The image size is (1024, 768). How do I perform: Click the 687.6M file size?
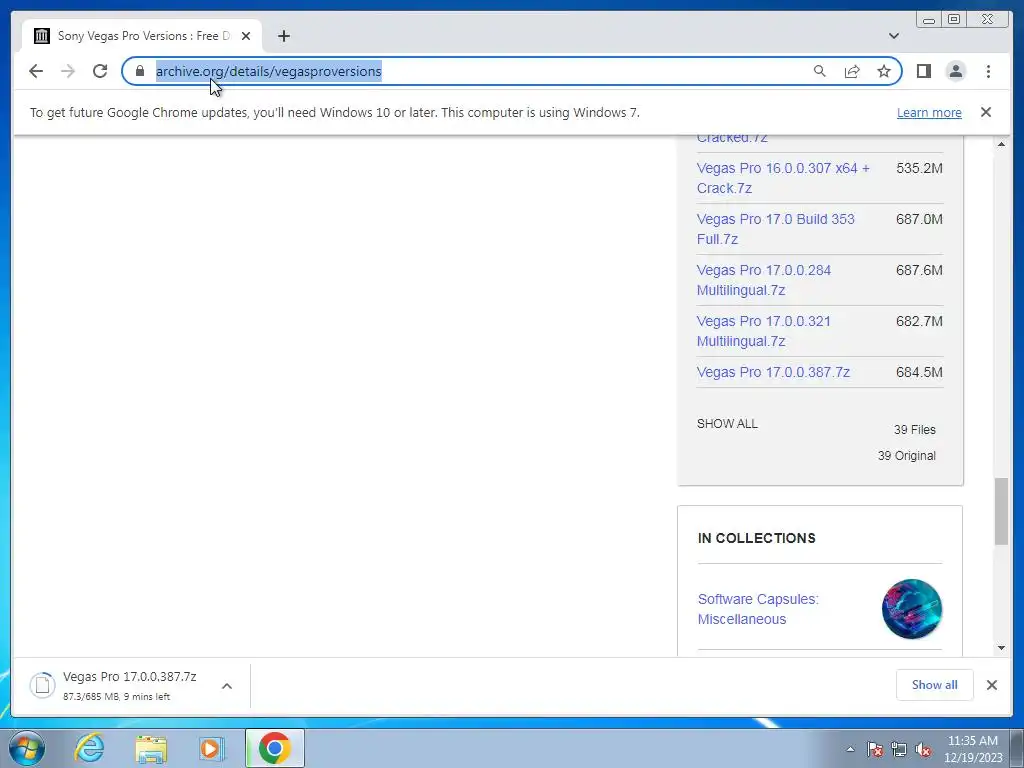point(919,270)
